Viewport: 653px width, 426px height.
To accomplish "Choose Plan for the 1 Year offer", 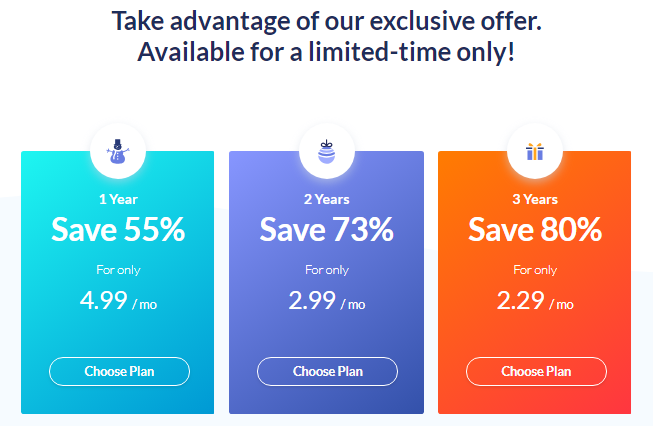I will click(x=120, y=371).
